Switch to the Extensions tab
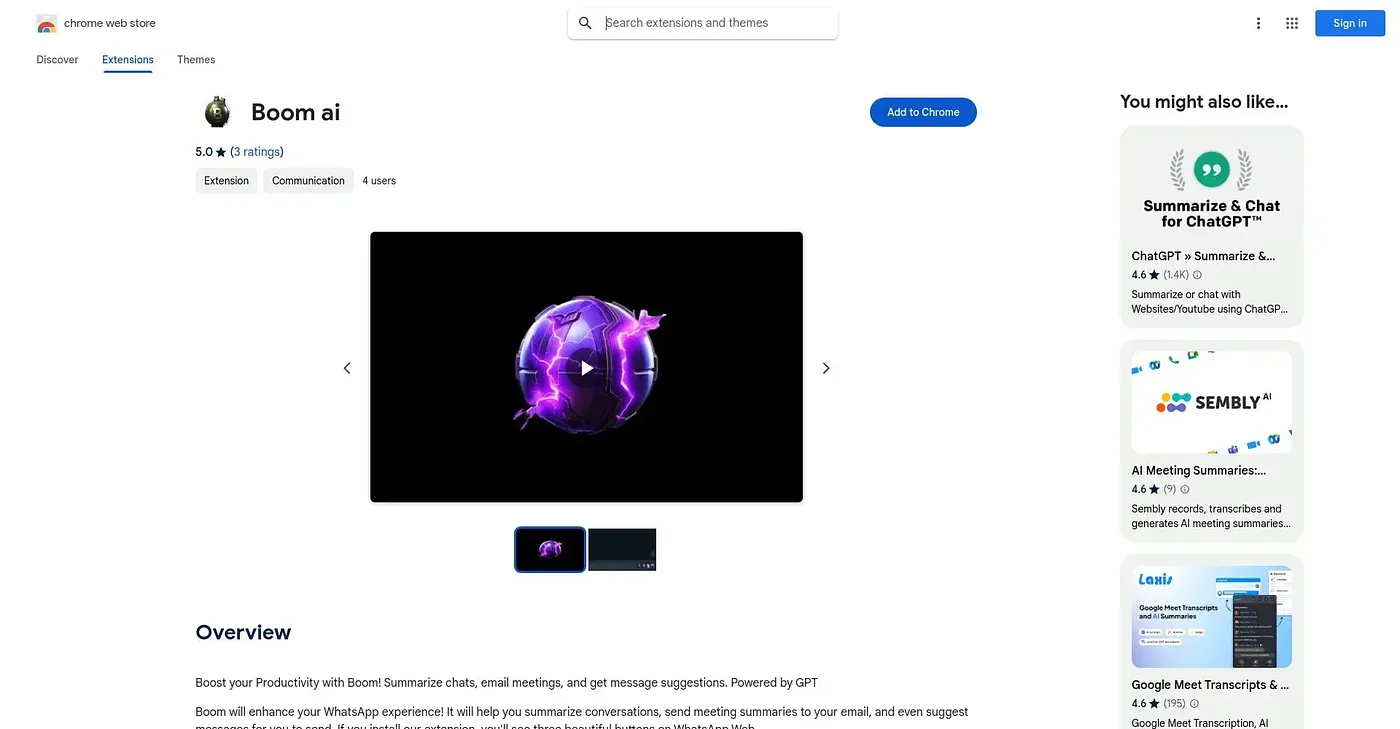This screenshot has width=1400, height=729. click(x=128, y=60)
